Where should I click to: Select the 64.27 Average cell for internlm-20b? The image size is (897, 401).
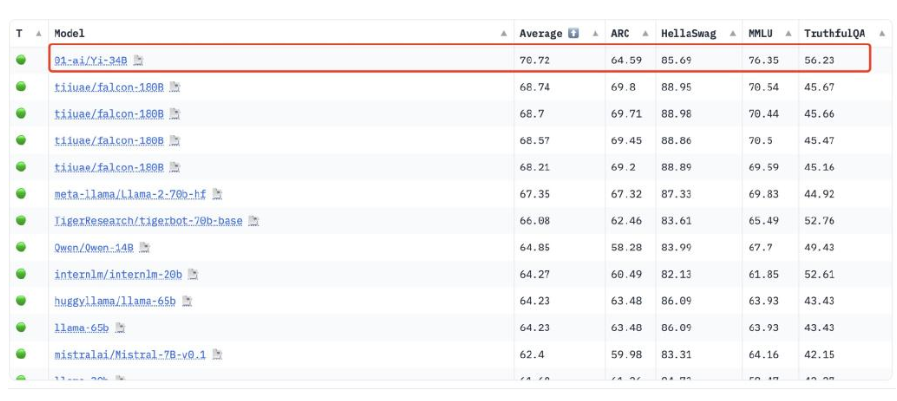click(x=535, y=274)
